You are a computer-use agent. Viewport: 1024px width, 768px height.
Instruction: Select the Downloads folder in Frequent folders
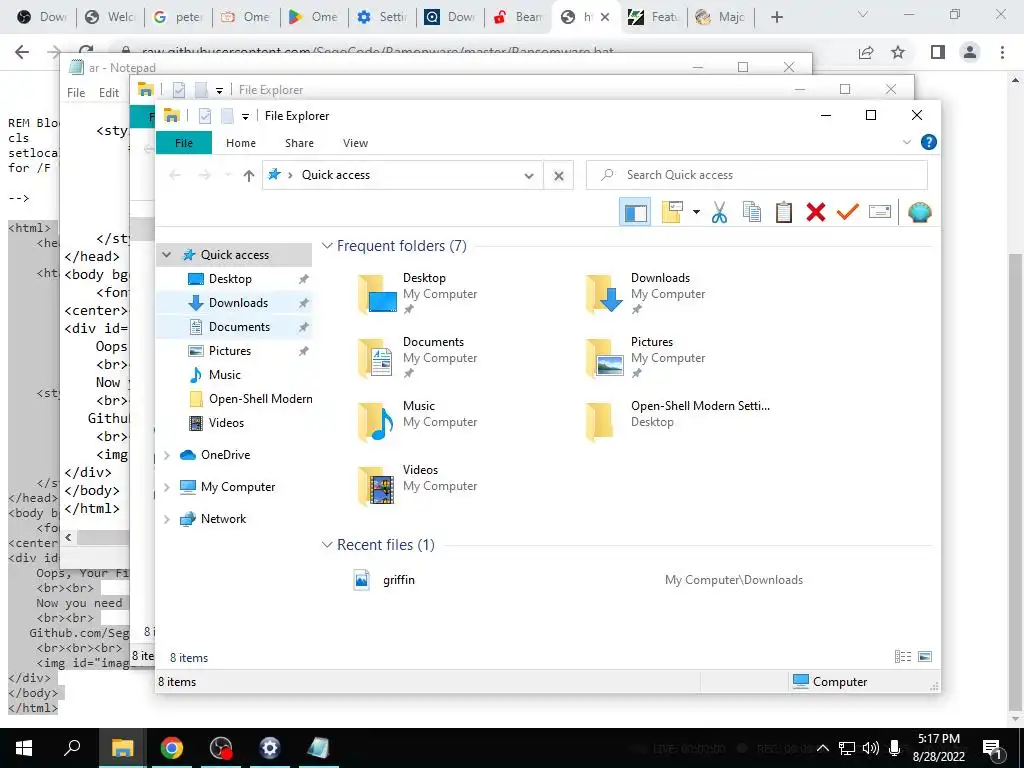tap(646, 293)
